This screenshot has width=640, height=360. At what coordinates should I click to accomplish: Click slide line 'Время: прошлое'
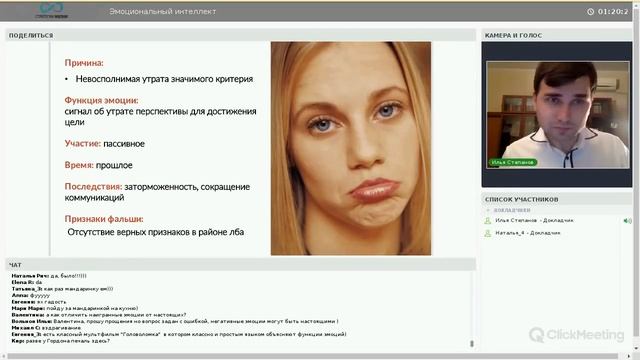coord(98,165)
